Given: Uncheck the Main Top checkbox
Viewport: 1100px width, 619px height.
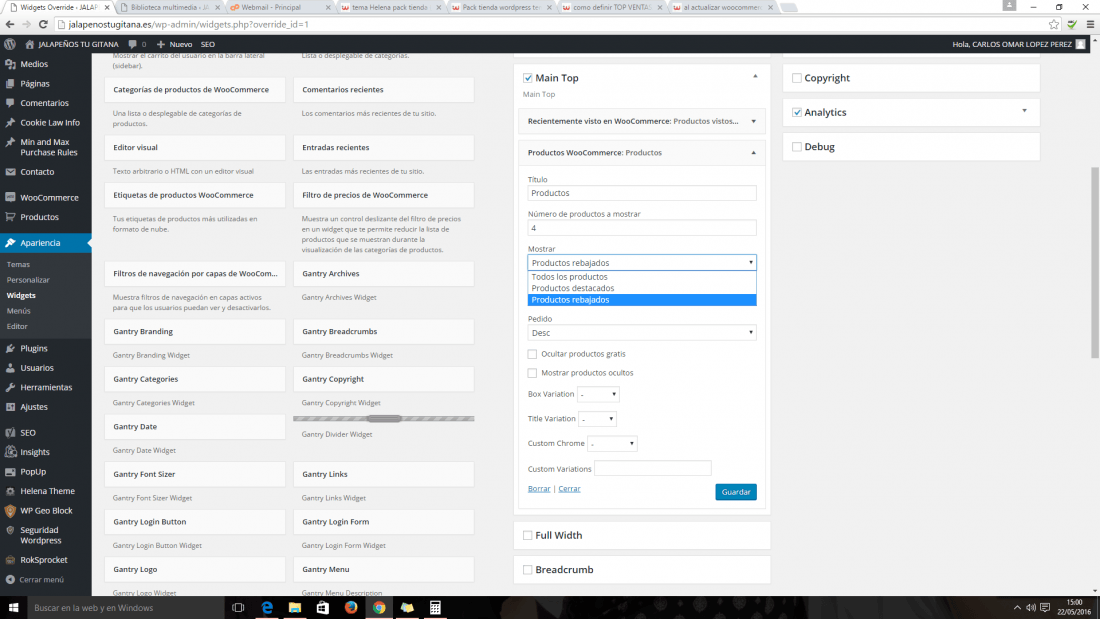Looking at the screenshot, I should click(528, 78).
